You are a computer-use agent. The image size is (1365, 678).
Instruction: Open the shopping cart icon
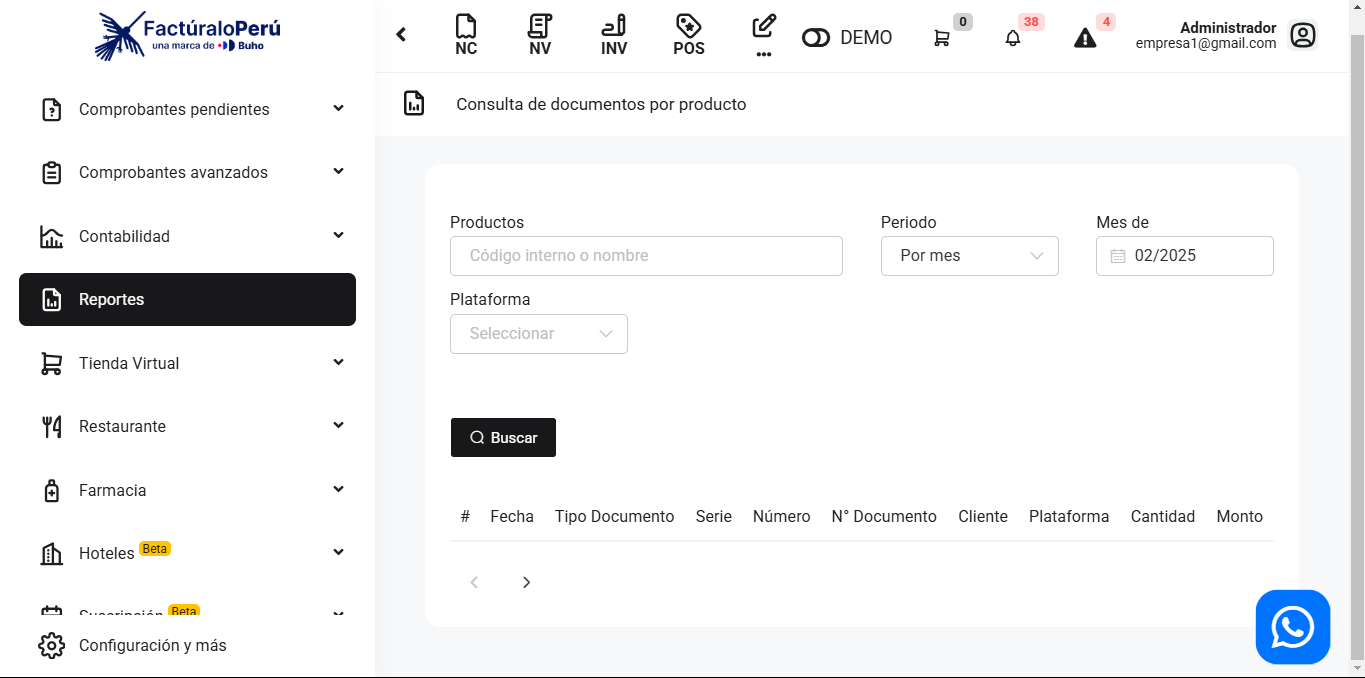(942, 38)
